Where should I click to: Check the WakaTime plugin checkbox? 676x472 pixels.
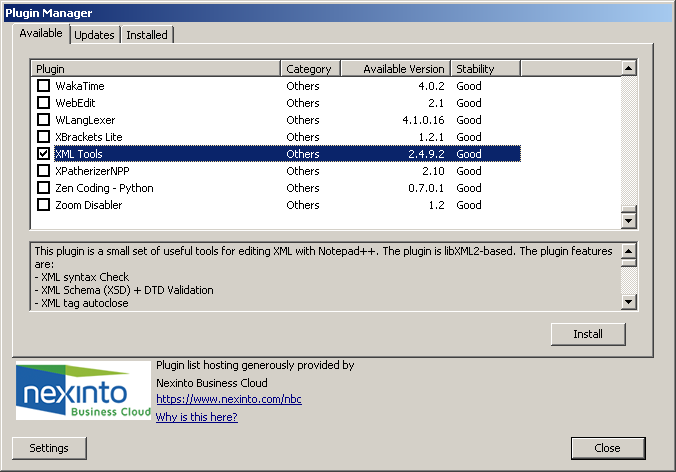44,86
